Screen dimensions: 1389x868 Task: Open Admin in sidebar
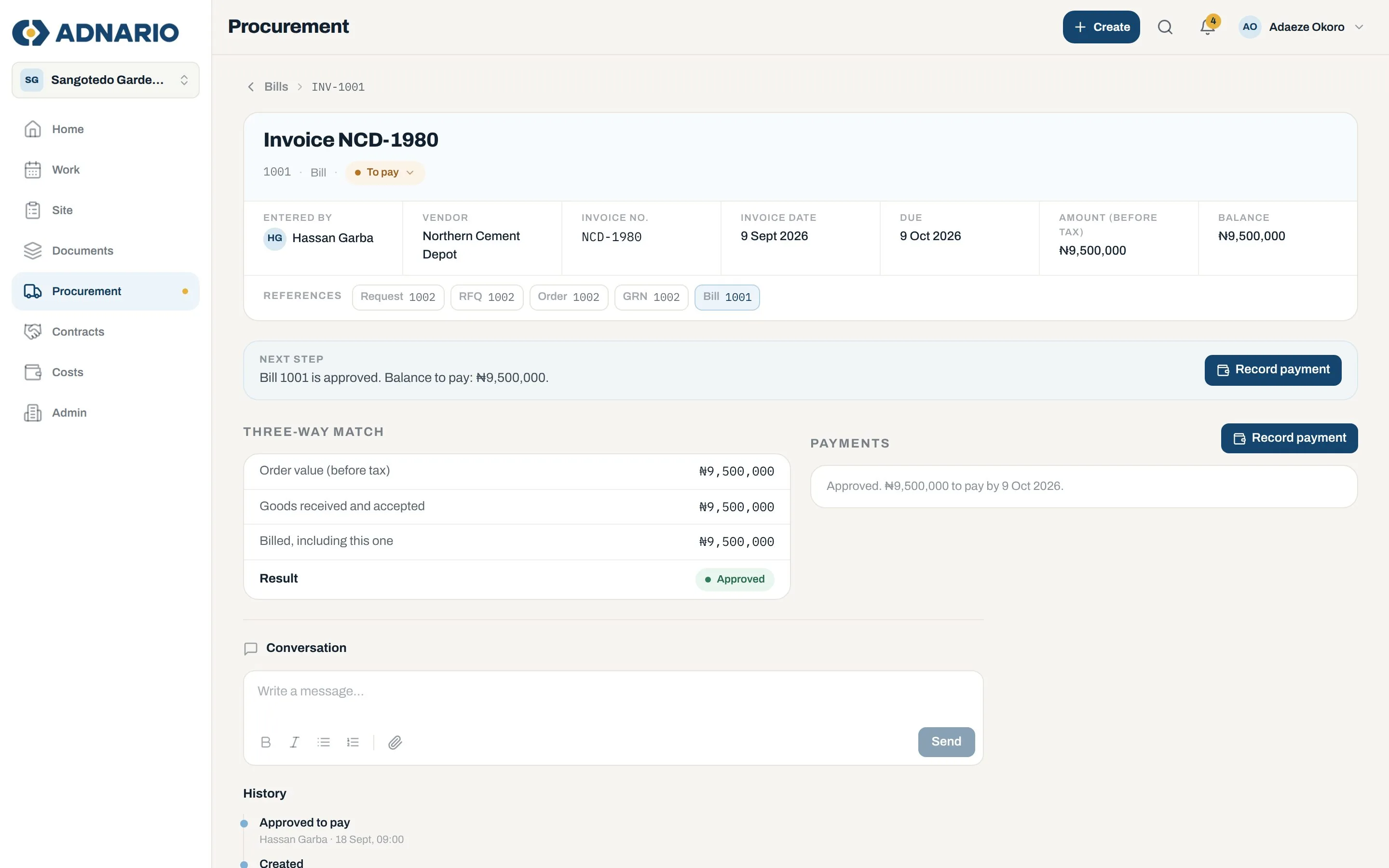pyautogui.click(x=106, y=413)
